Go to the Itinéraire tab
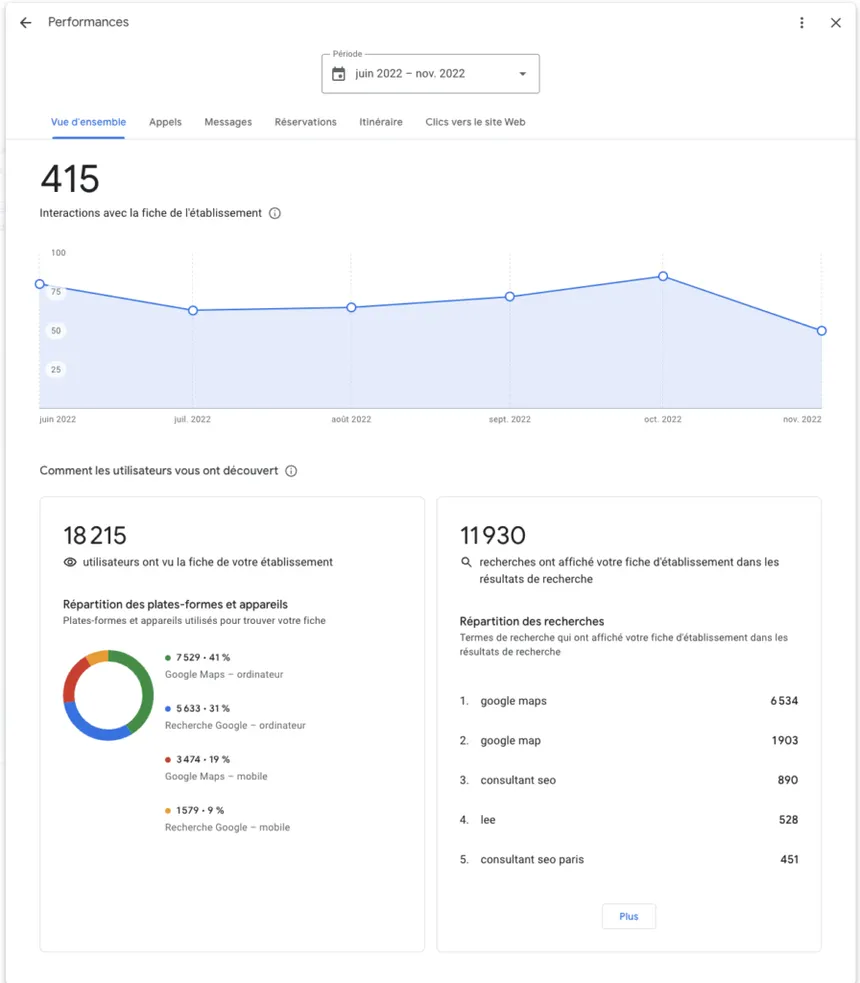Viewport: 860px width, 983px height. pos(381,122)
